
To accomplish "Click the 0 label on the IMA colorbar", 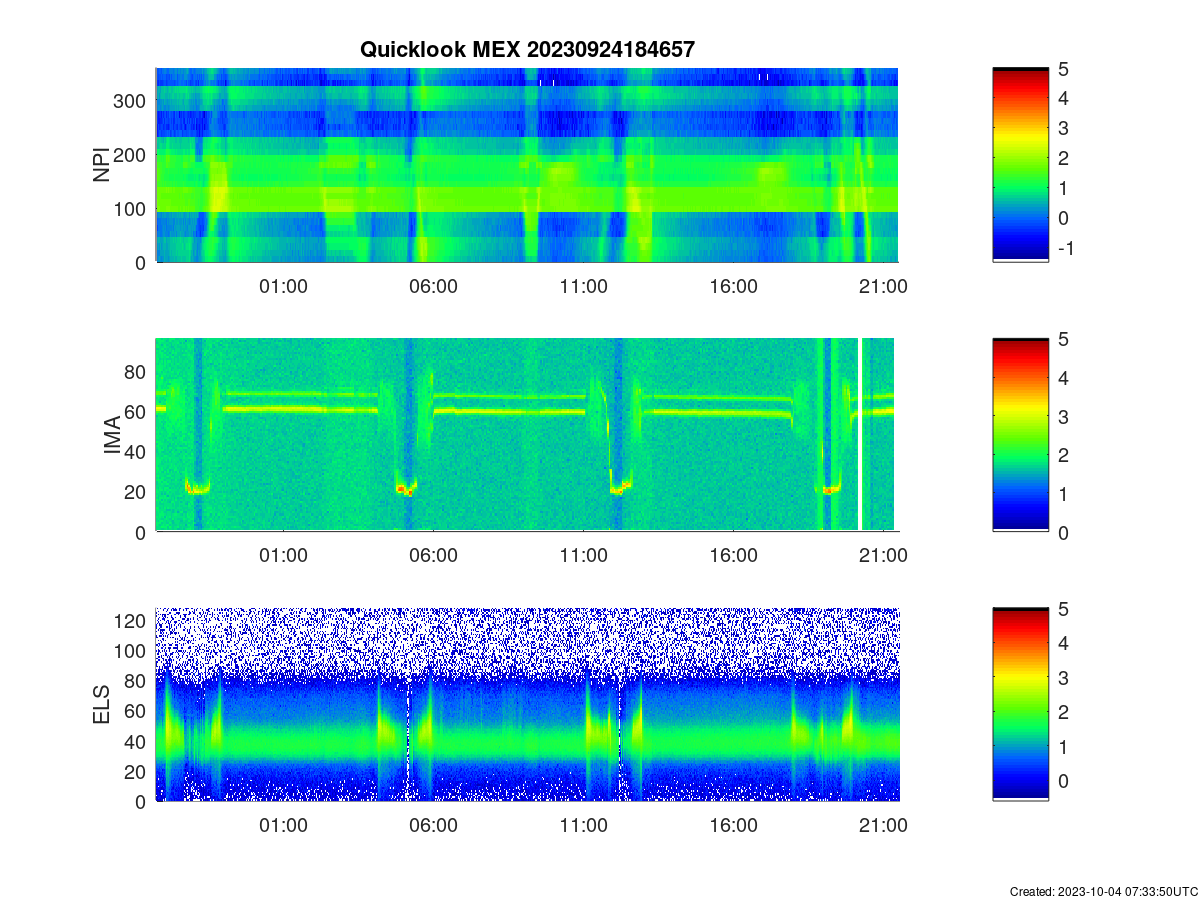I will [x=1064, y=532].
